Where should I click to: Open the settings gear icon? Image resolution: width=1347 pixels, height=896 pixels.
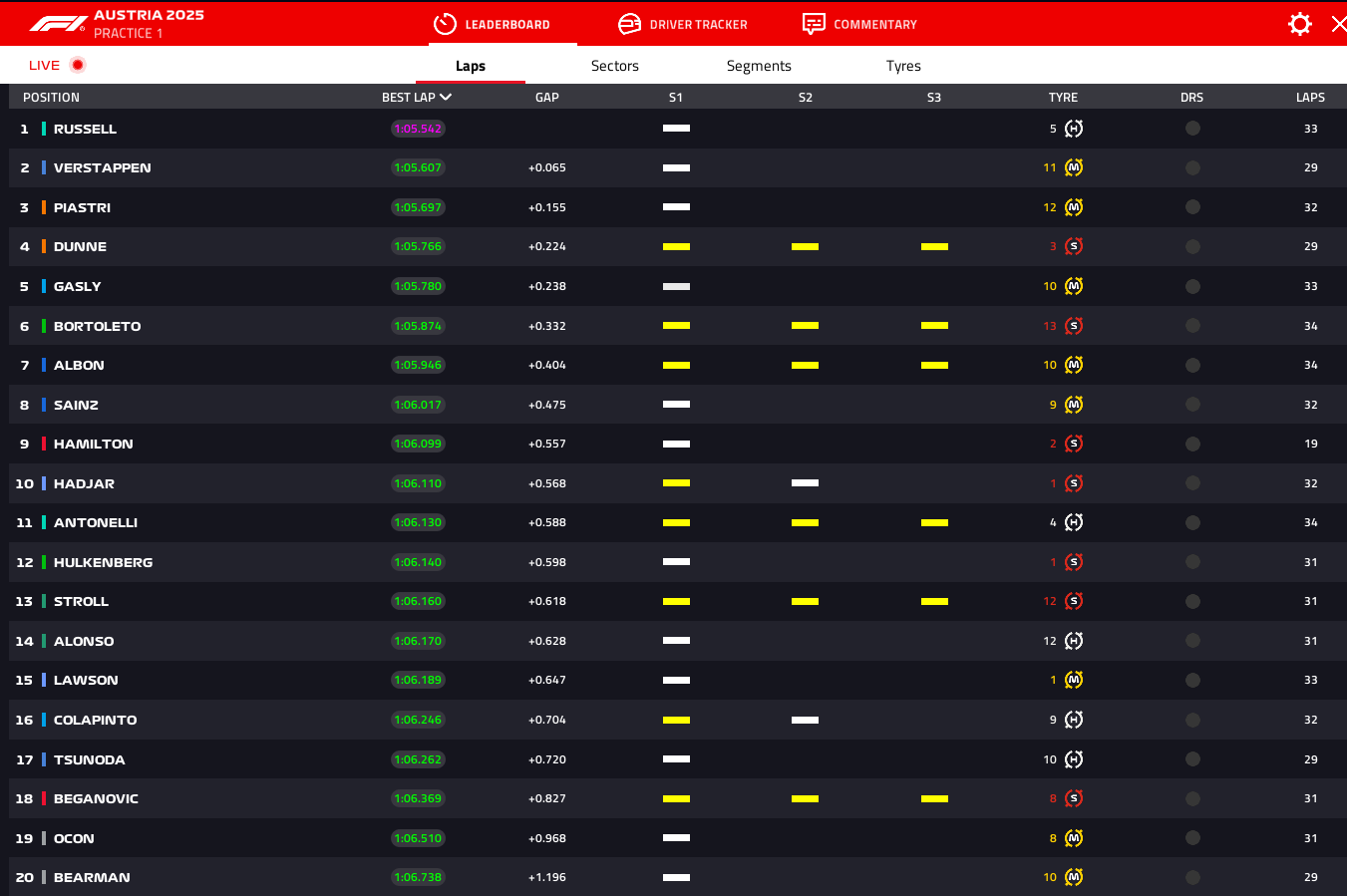(x=1299, y=24)
